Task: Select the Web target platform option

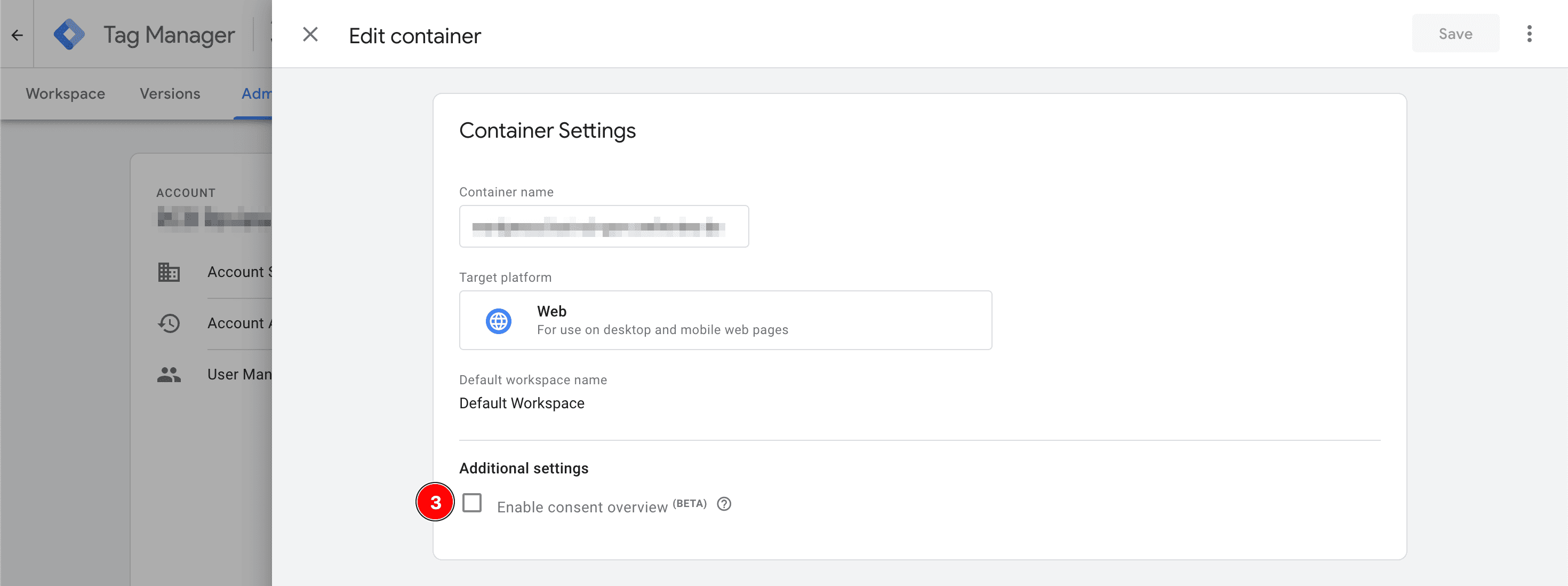Action: click(x=724, y=320)
